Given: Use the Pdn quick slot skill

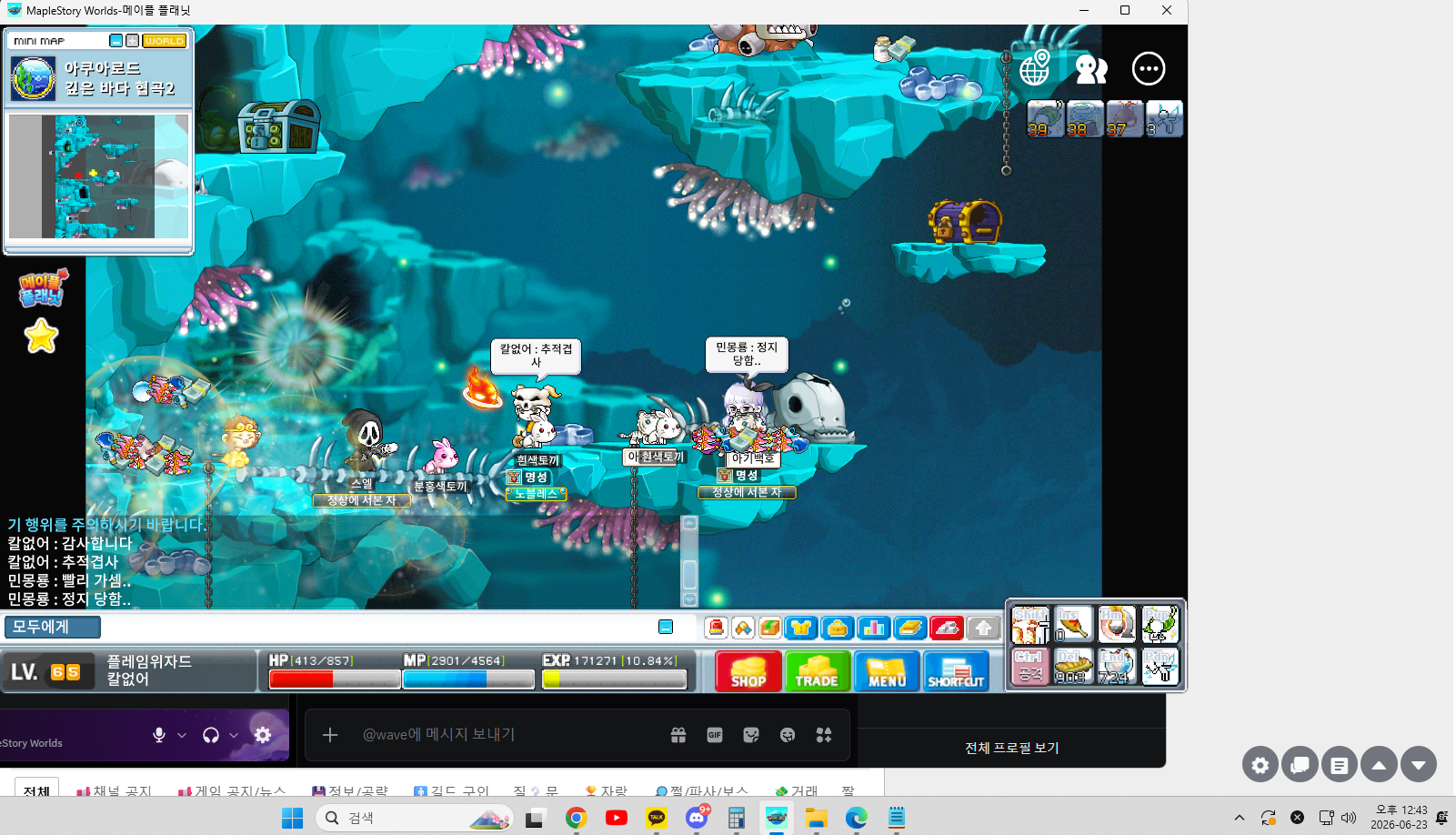Looking at the screenshot, I should (1160, 667).
